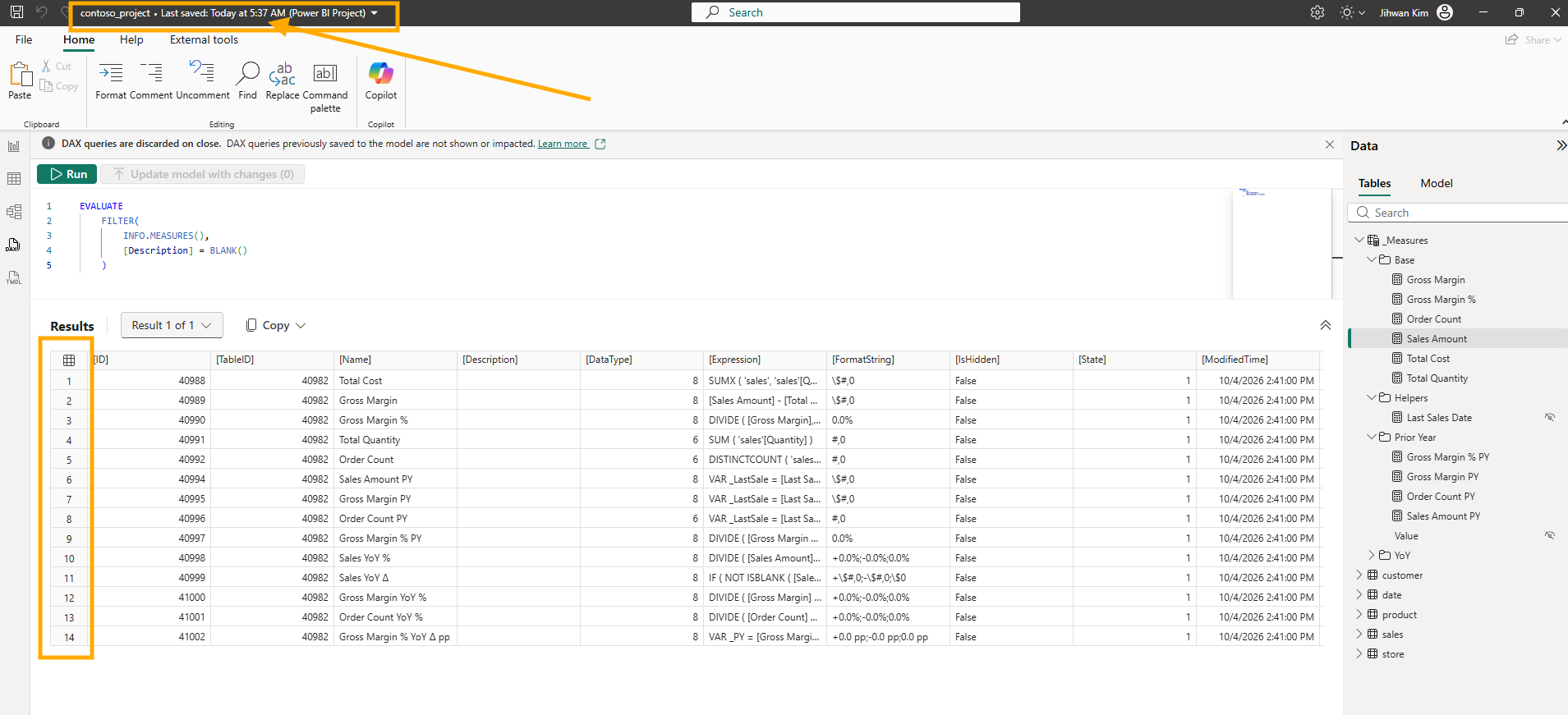
Task: Expand the YoY folder
Action: tap(1371, 555)
